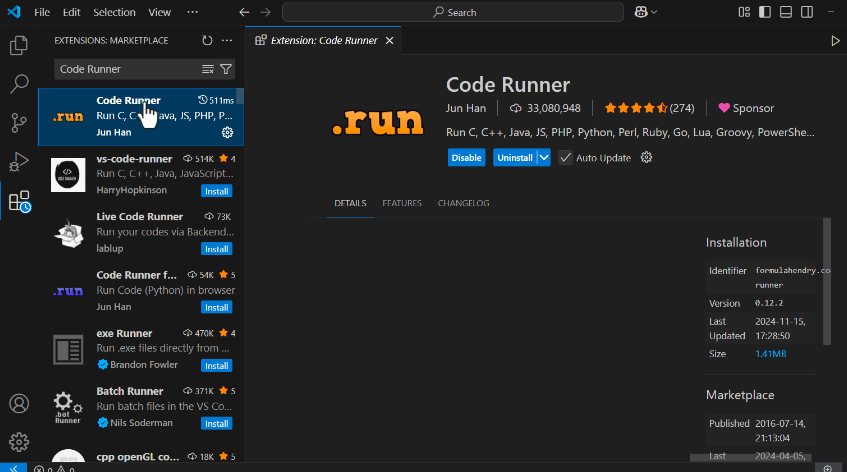Select the Live Code Runner list item
Screen dimensions: 847x472
tap(141, 233)
